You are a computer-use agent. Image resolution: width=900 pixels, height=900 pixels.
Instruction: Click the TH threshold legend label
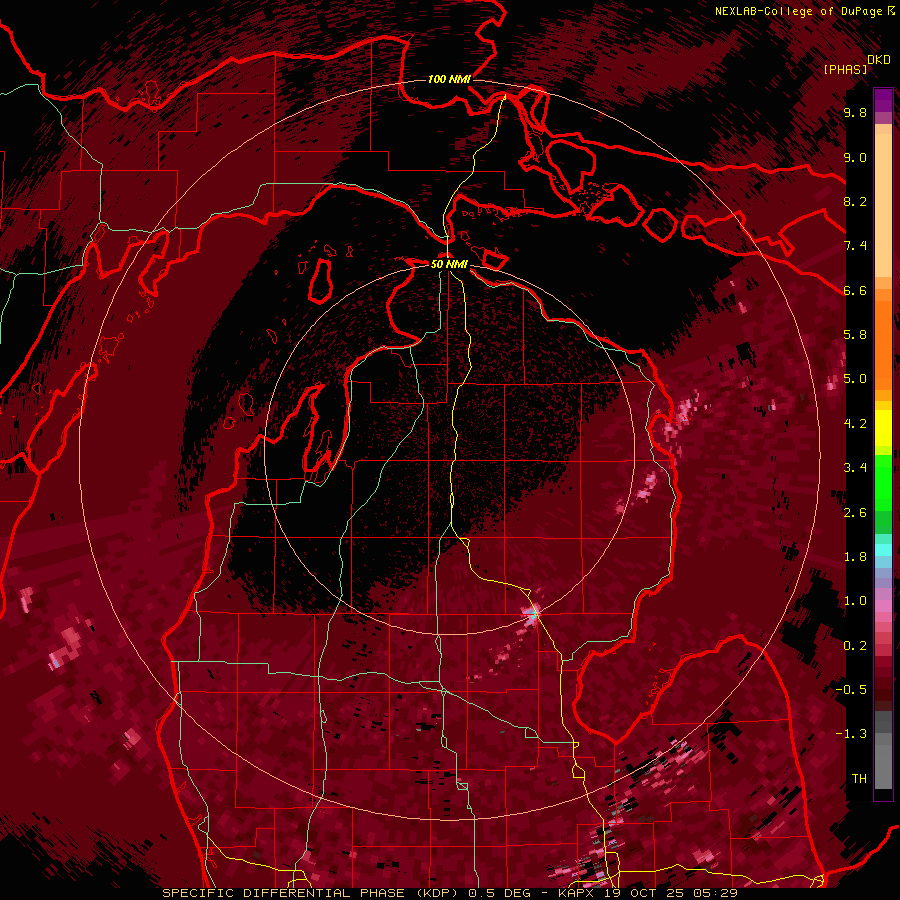coord(859,779)
